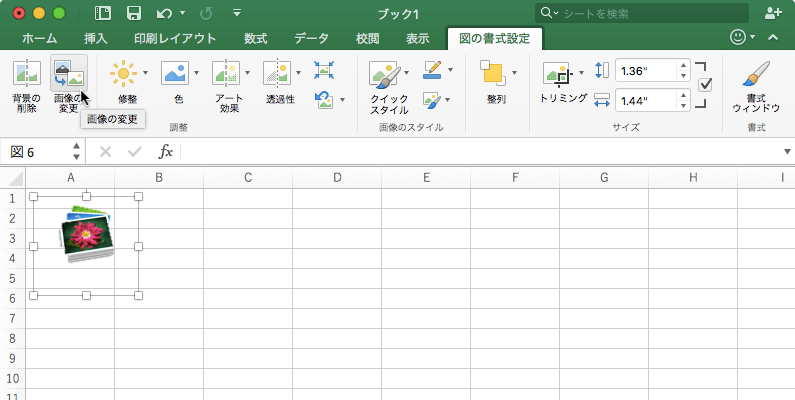Click the sidebar panel icon in title bar
Image resolution: width=795 pixels, height=400 pixels.
pyautogui.click(x=103, y=13)
